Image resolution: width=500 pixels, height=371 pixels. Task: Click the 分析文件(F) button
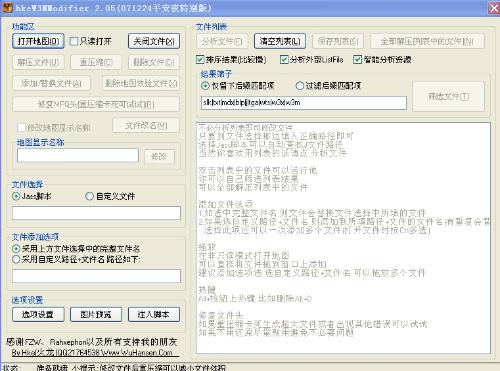point(222,41)
